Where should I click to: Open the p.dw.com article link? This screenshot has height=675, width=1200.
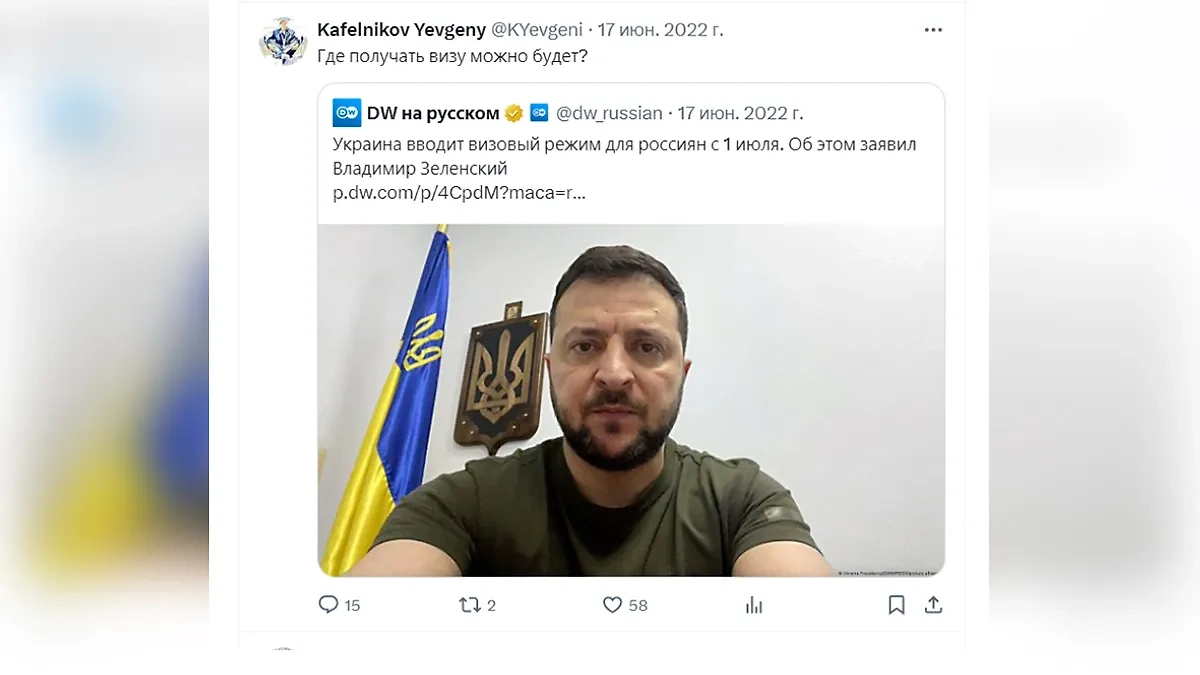tap(459, 192)
